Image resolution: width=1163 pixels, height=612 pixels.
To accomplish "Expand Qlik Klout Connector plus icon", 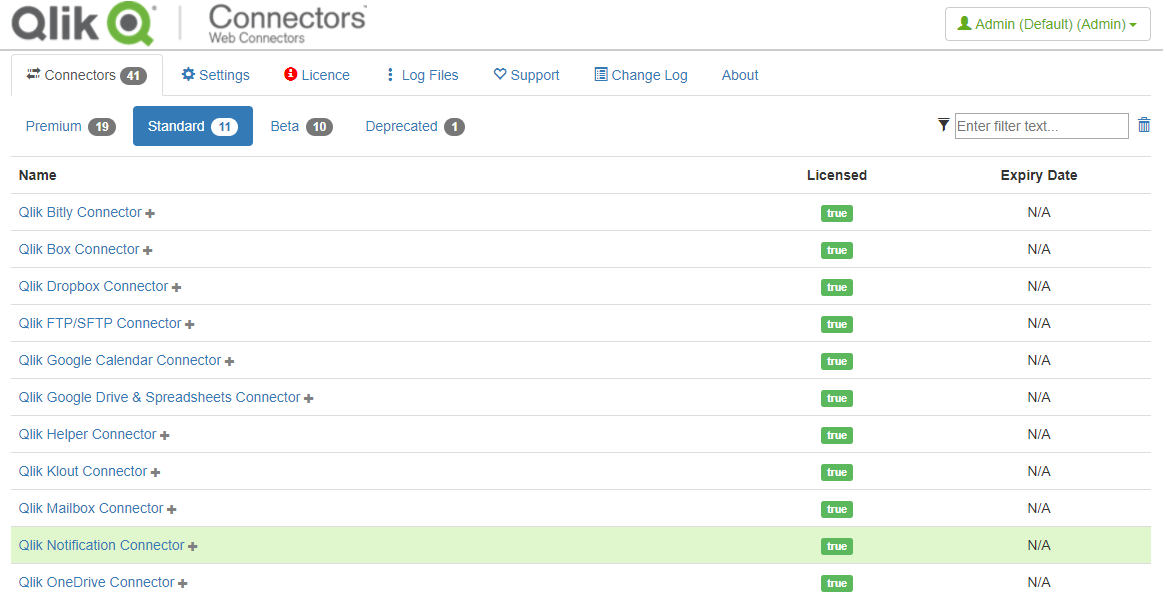I will click(156, 473).
